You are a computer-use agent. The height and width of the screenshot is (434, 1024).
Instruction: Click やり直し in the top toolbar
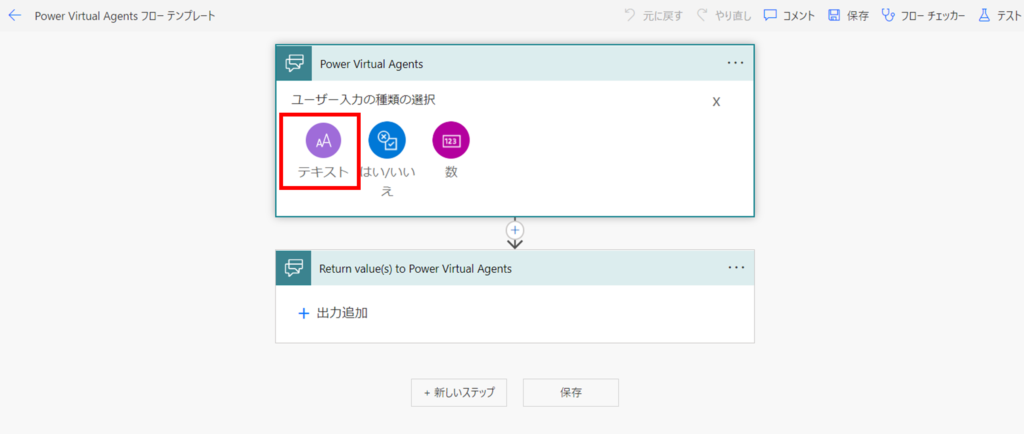[x=724, y=16]
